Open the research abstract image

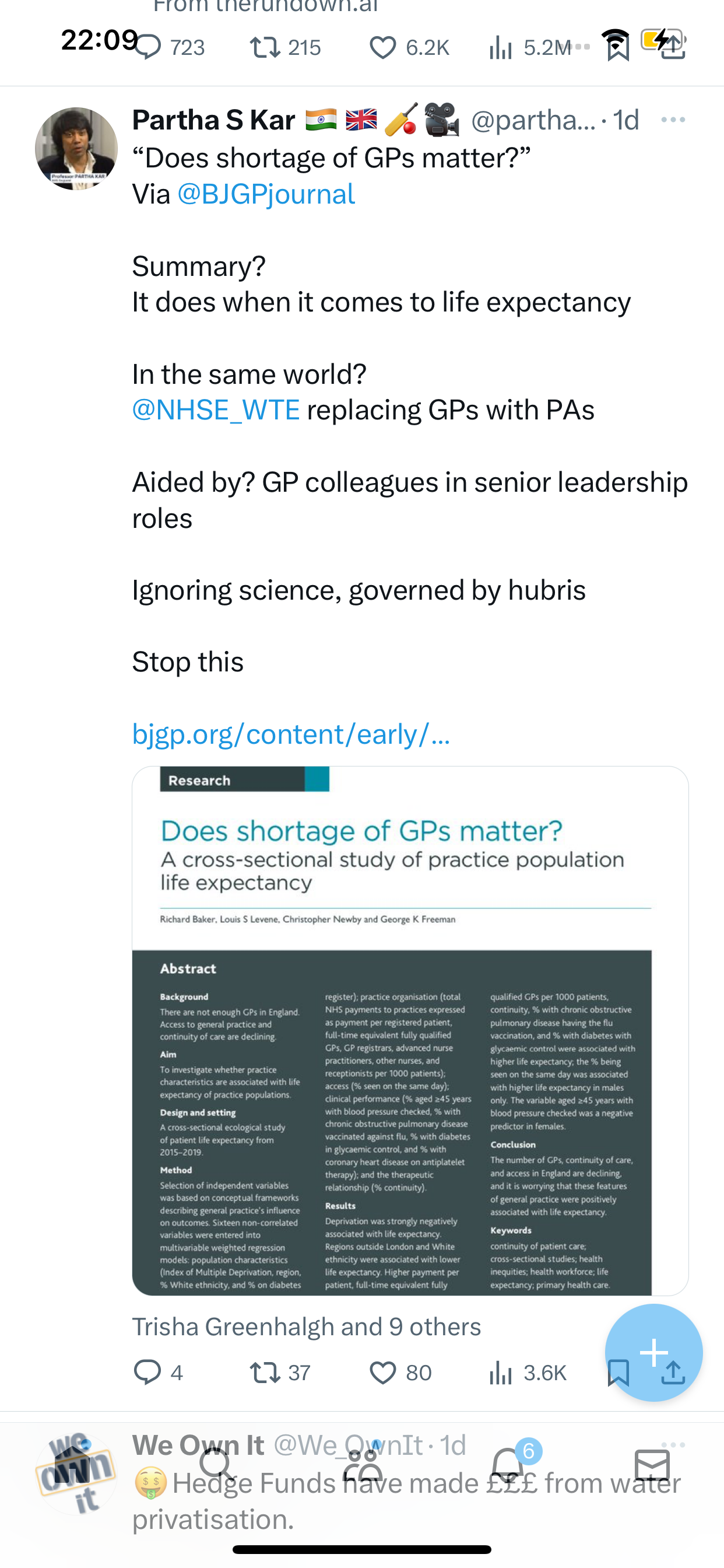coord(410,1031)
